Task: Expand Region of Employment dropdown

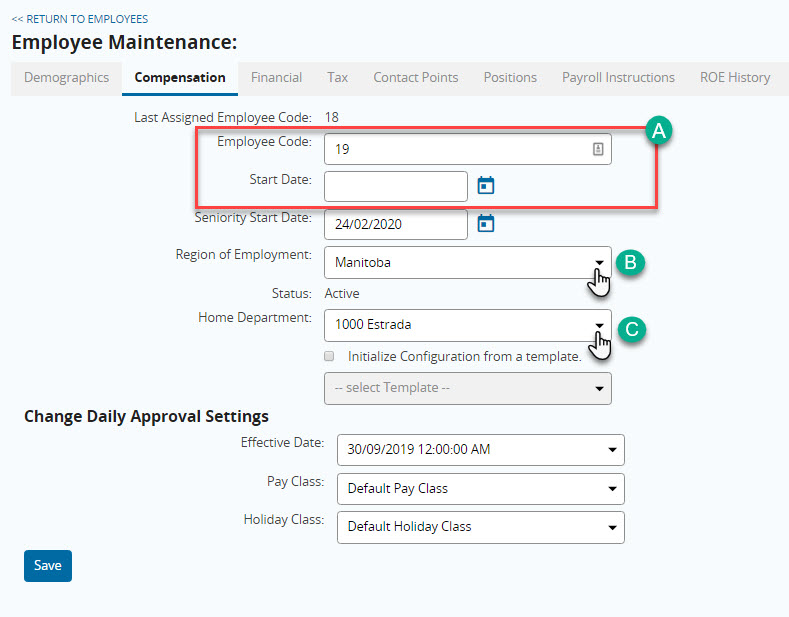Action: click(467, 262)
